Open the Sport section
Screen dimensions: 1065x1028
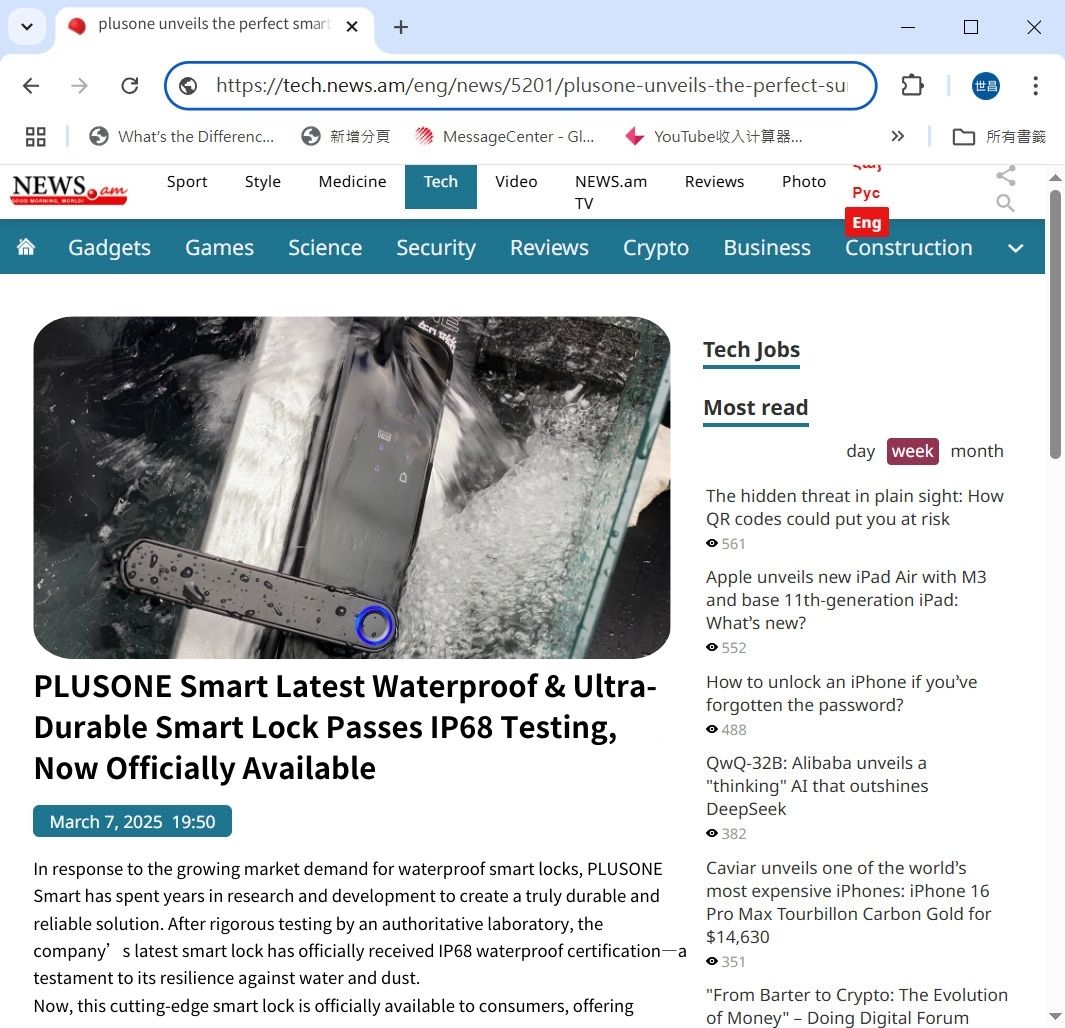click(187, 182)
